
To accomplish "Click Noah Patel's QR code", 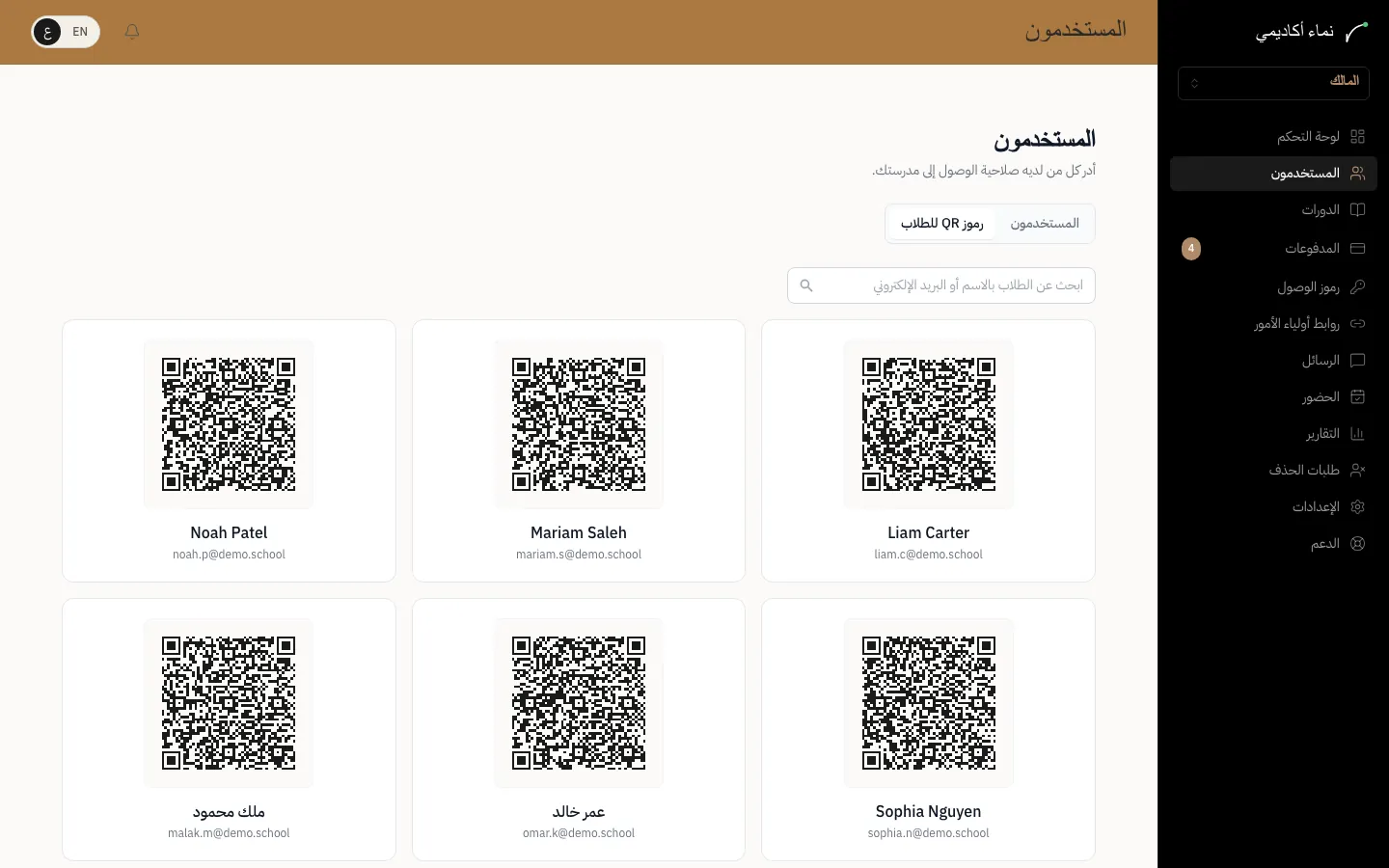I will click(x=229, y=424).
